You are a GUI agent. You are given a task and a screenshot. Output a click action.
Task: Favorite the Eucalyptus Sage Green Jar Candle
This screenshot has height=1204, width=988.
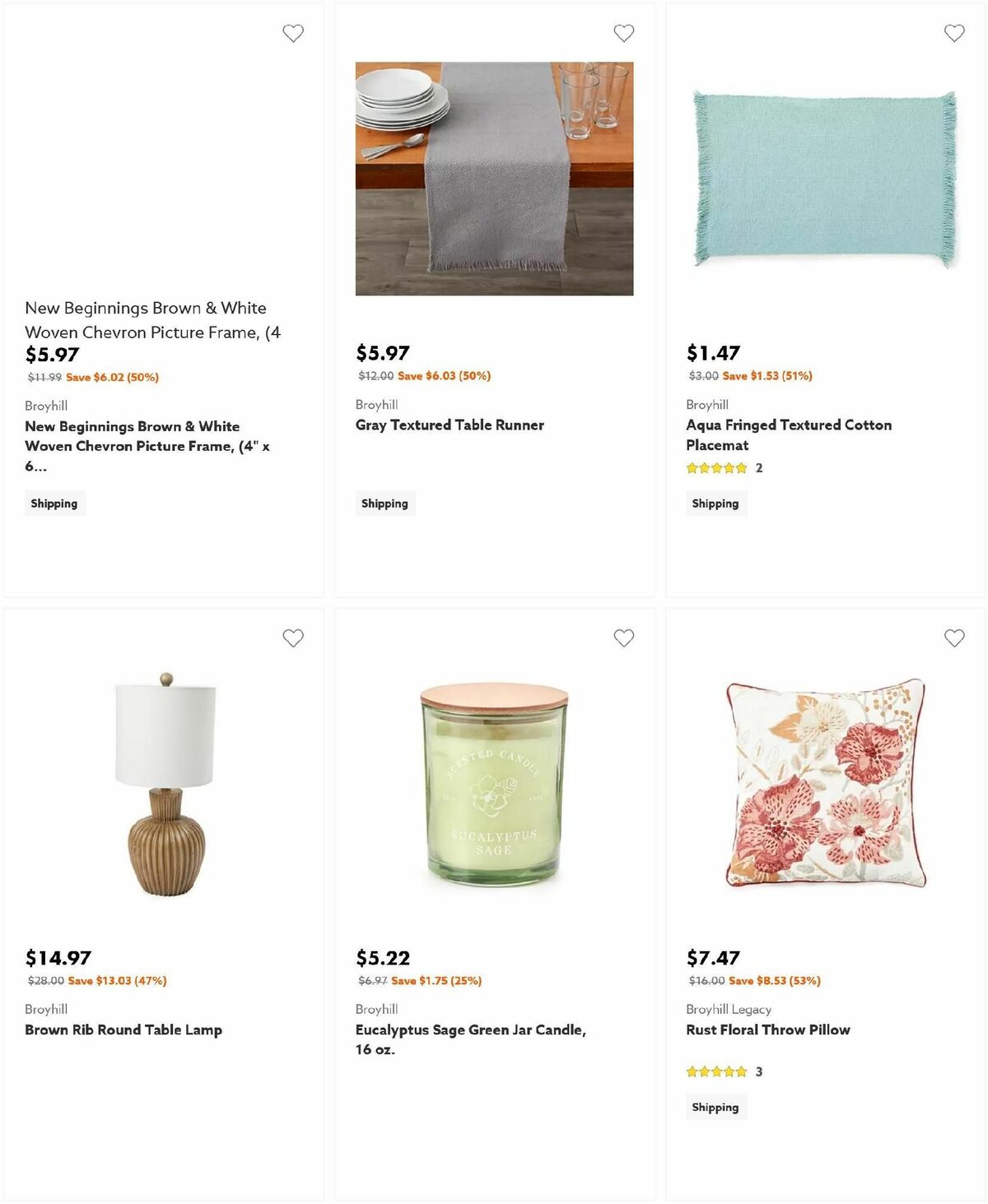tap(624, 638)
